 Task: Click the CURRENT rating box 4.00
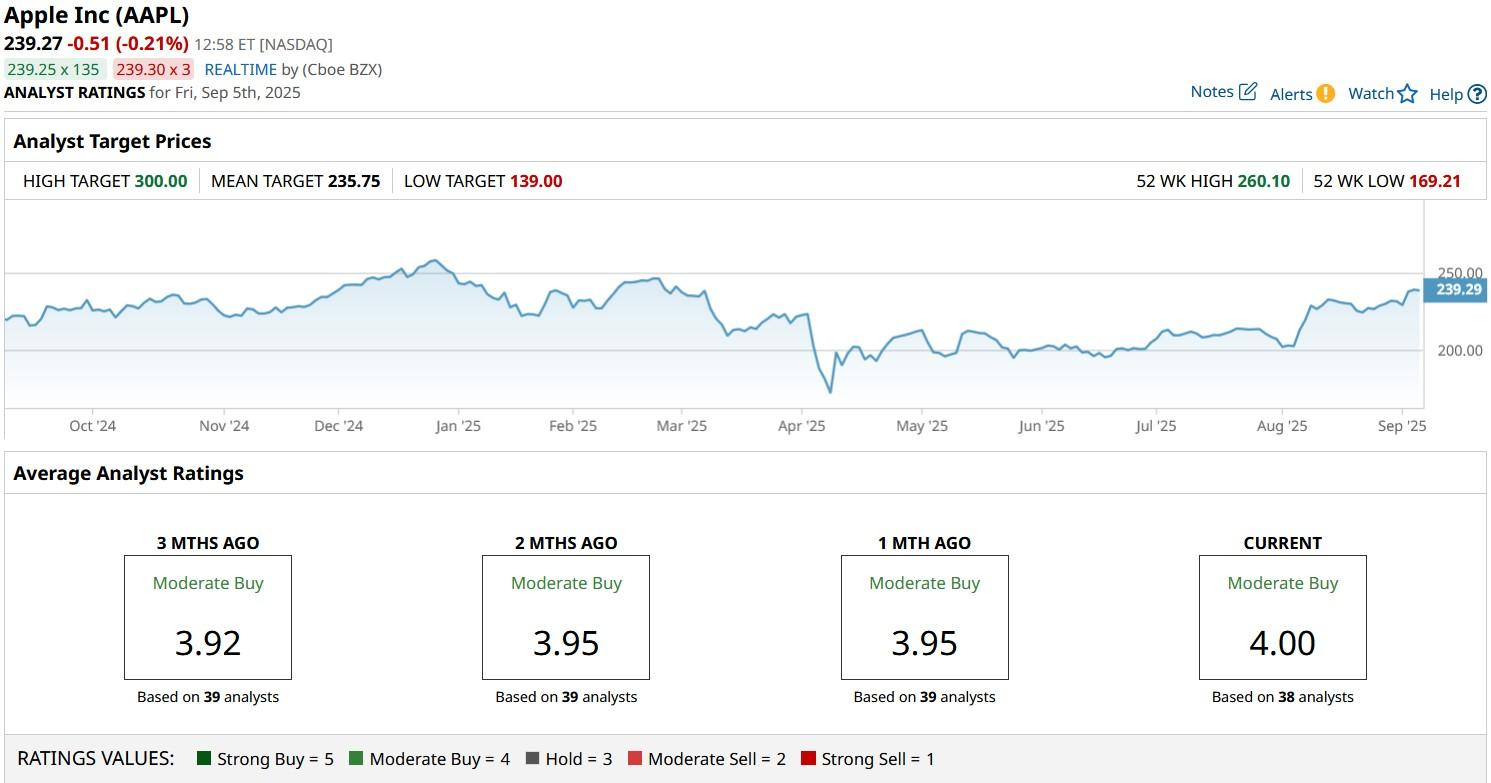click(1283, 618)
